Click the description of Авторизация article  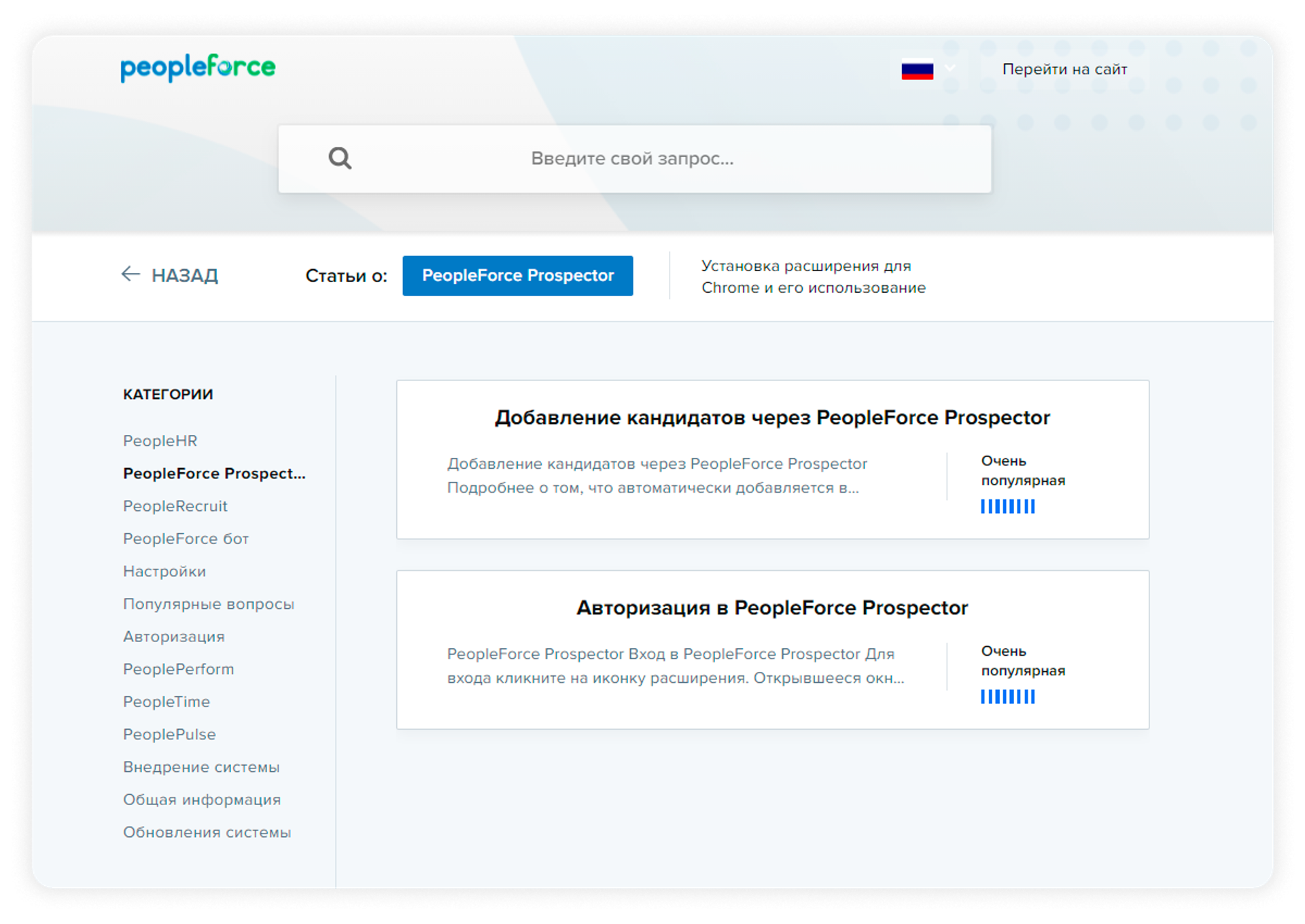tap(676, 666)
